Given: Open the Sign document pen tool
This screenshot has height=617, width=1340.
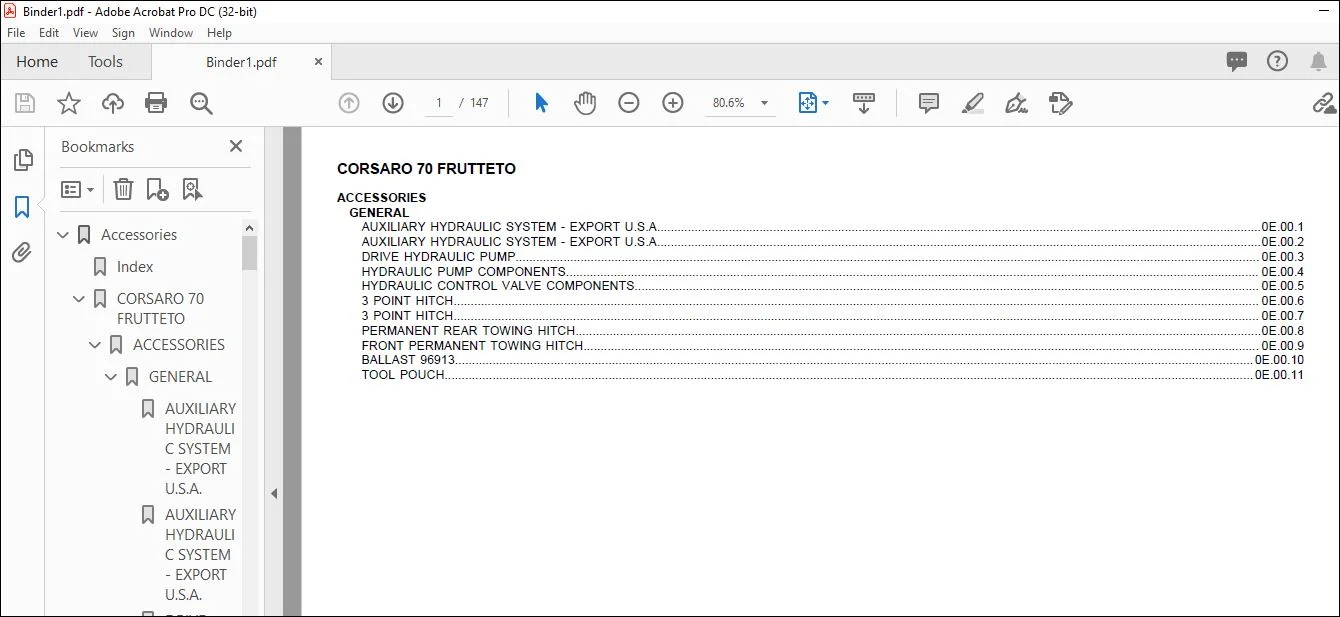Looking at the screenshot, I should pyautogui.click(x=1017, y=103).
